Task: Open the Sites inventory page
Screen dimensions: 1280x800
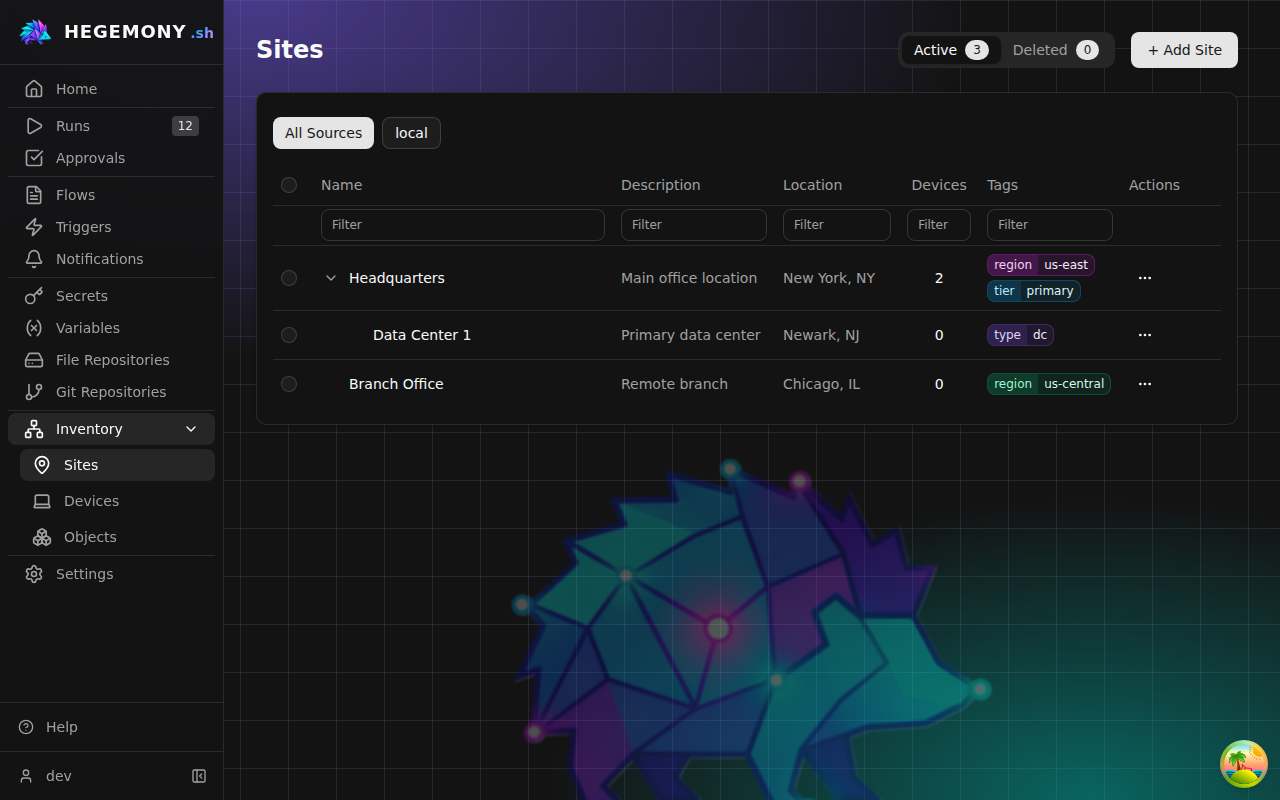Action: [117, 465]
